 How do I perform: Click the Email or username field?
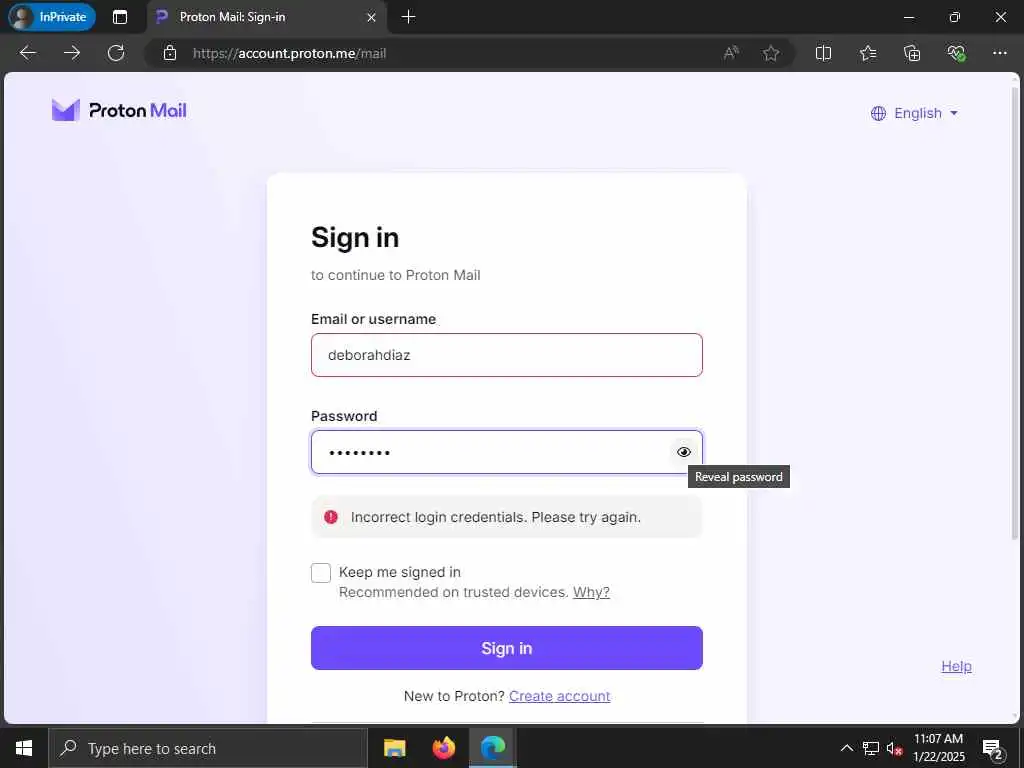pyautogui.click(x=507, y=355)
